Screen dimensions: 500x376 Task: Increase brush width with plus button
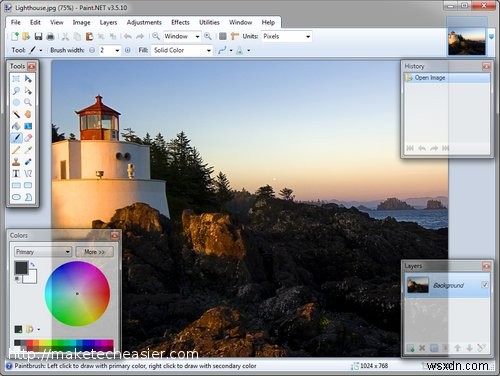click(127, 50)
